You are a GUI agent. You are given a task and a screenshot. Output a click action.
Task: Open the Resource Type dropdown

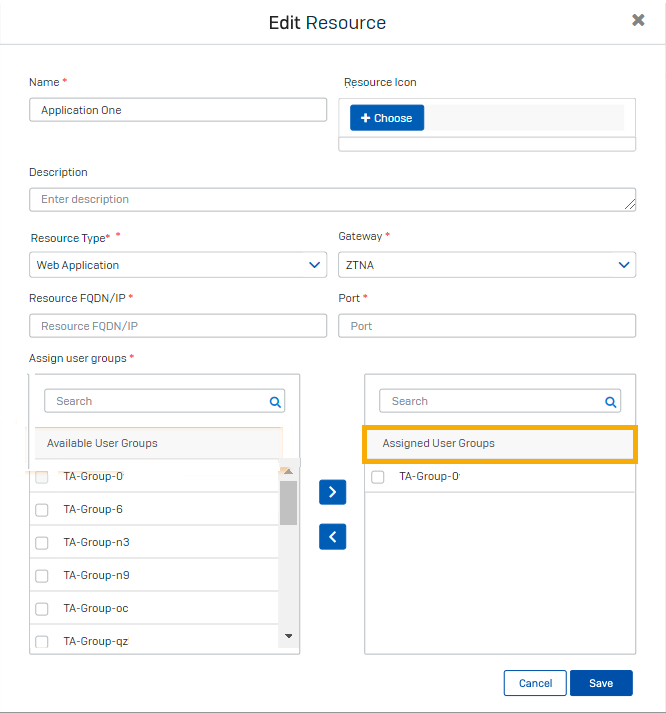click(x=178, y=265)
